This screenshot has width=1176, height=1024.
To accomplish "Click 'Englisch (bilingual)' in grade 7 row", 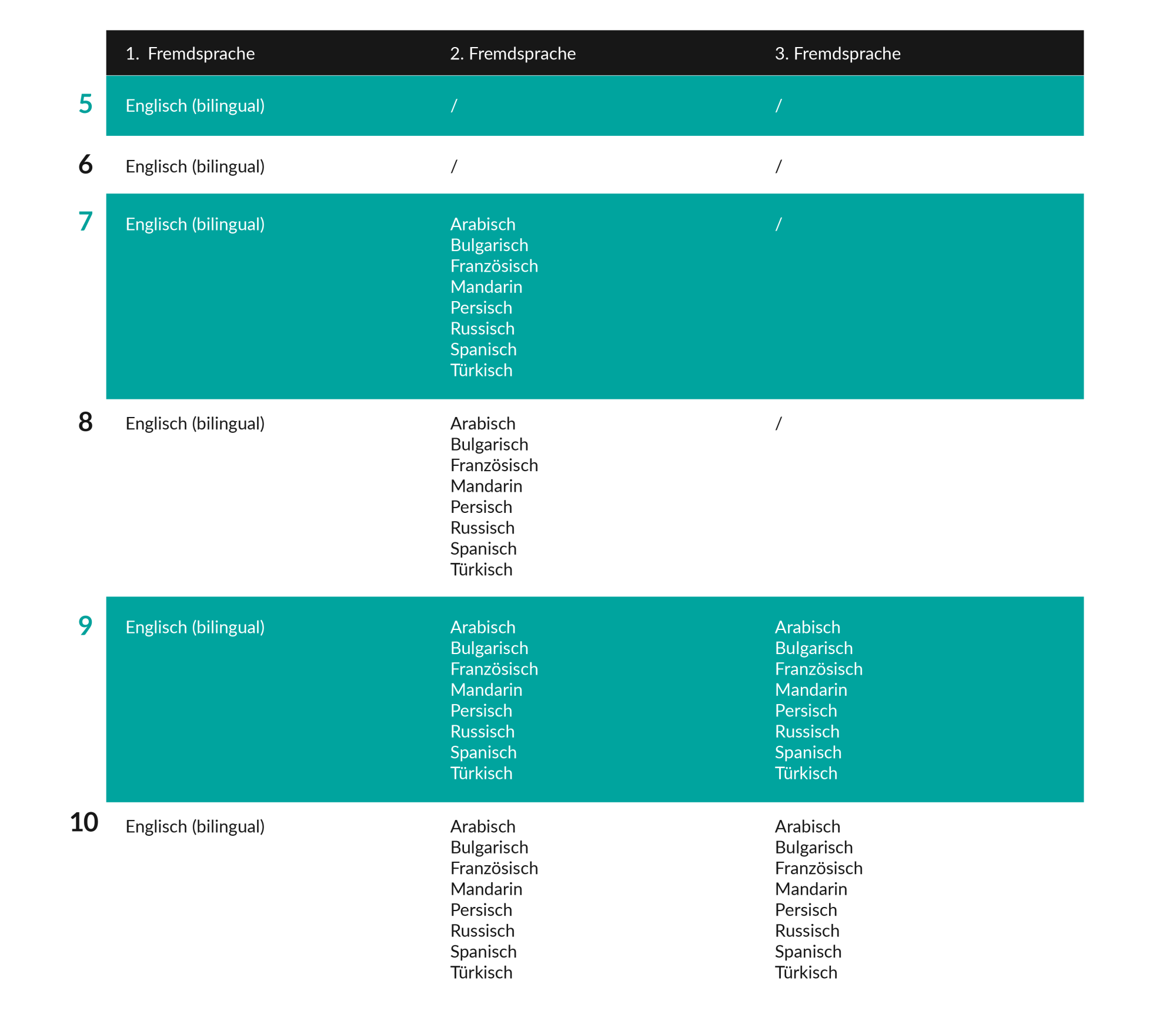I will point(195,224).
